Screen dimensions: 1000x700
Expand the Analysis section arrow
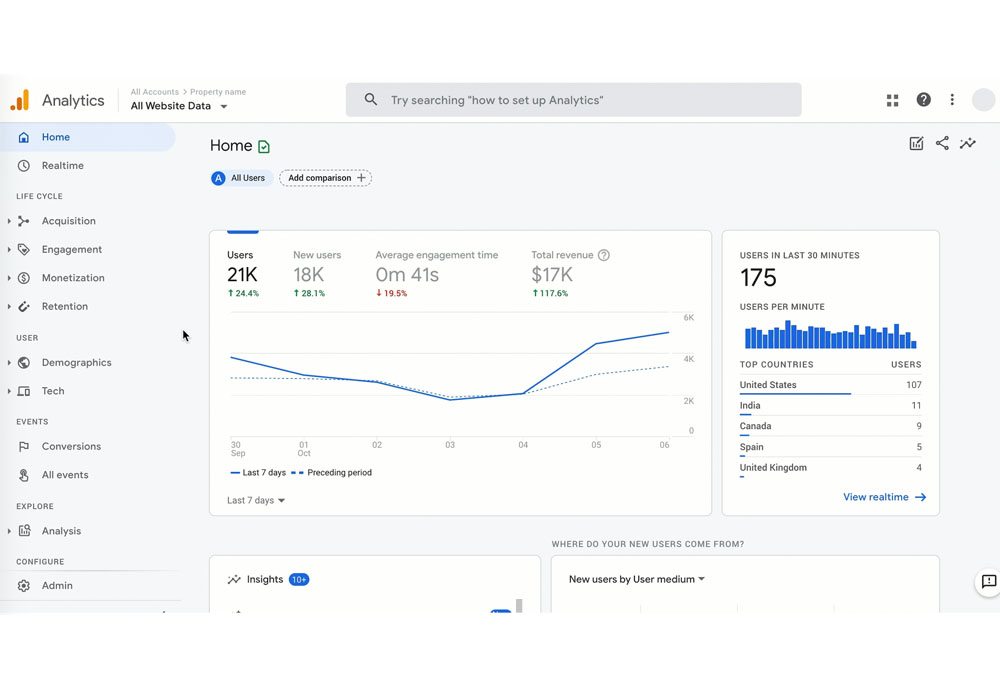(9, 531)
